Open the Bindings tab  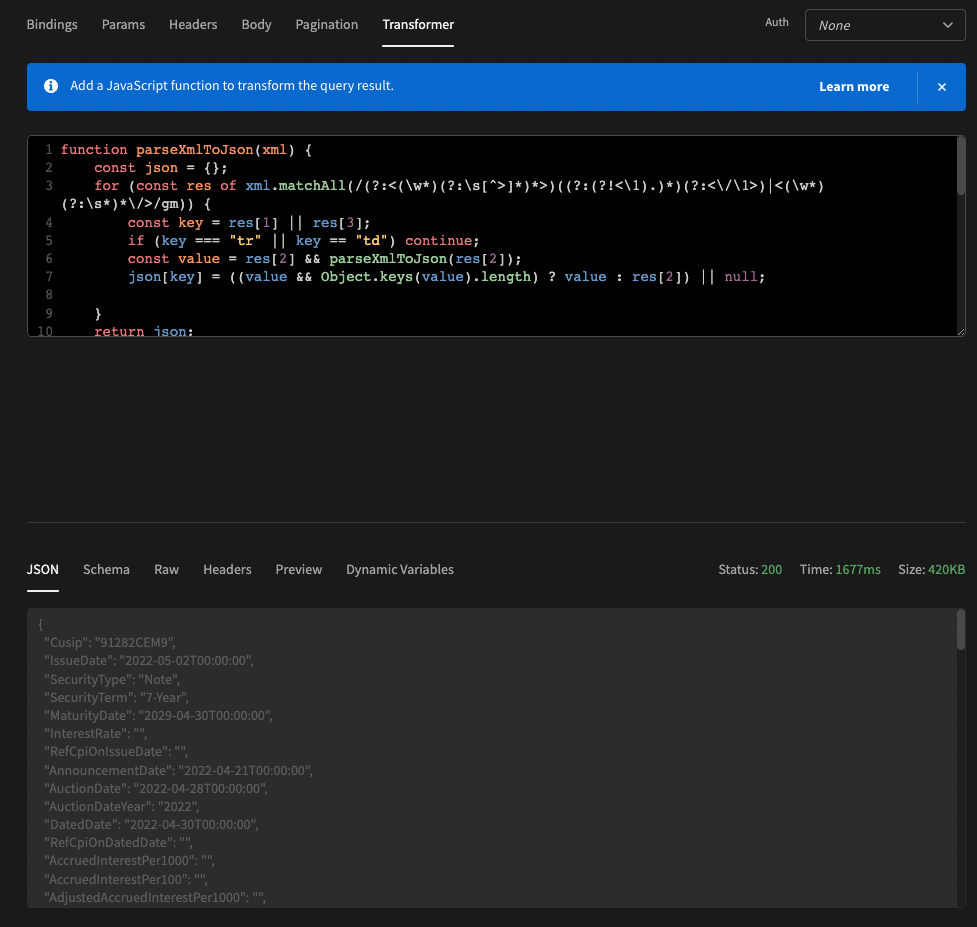(x=52, y=24)
